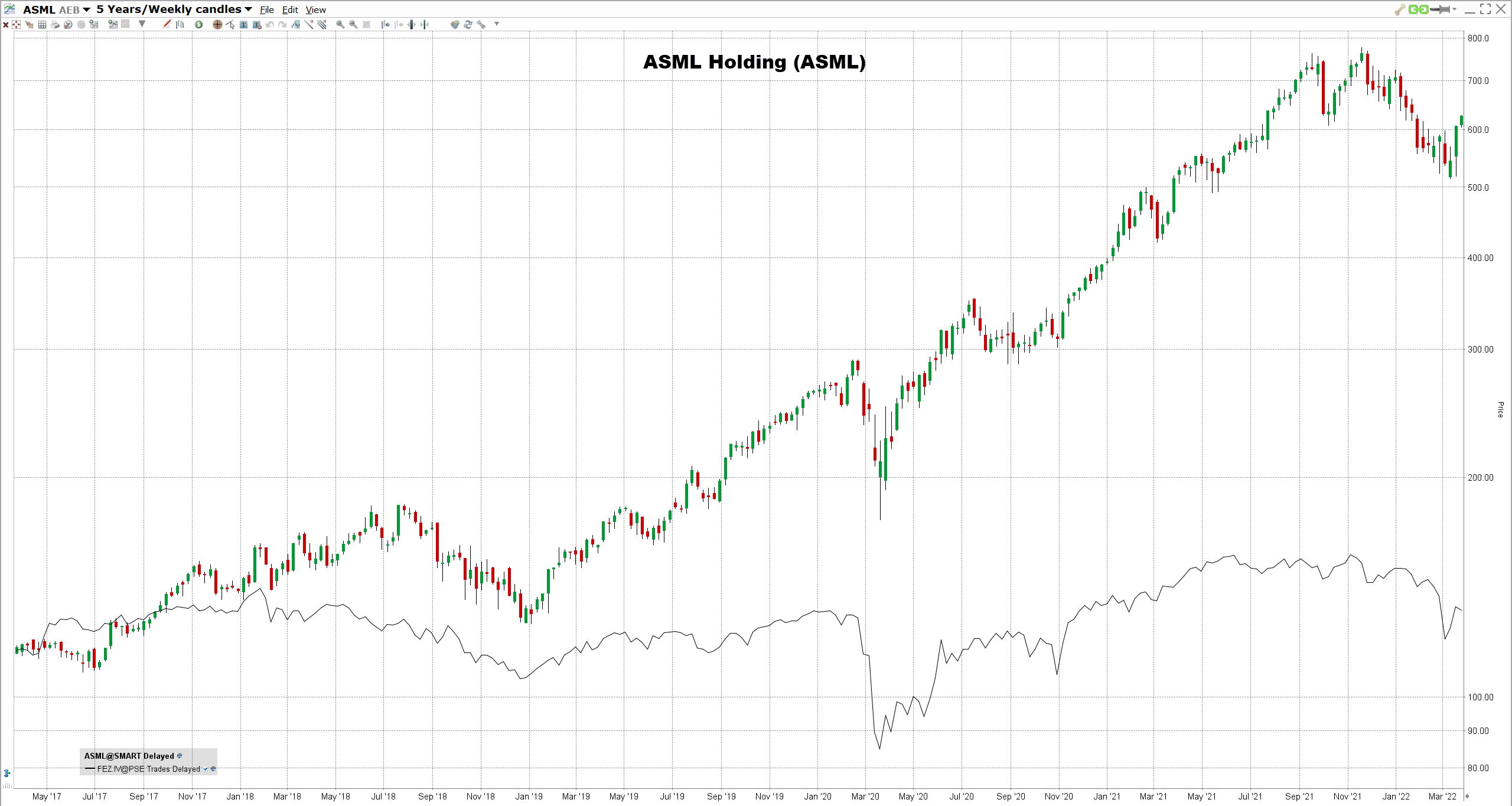
Task: Click the clock icon beside ASML@SMART Delayed
Action: click(180, 756)
